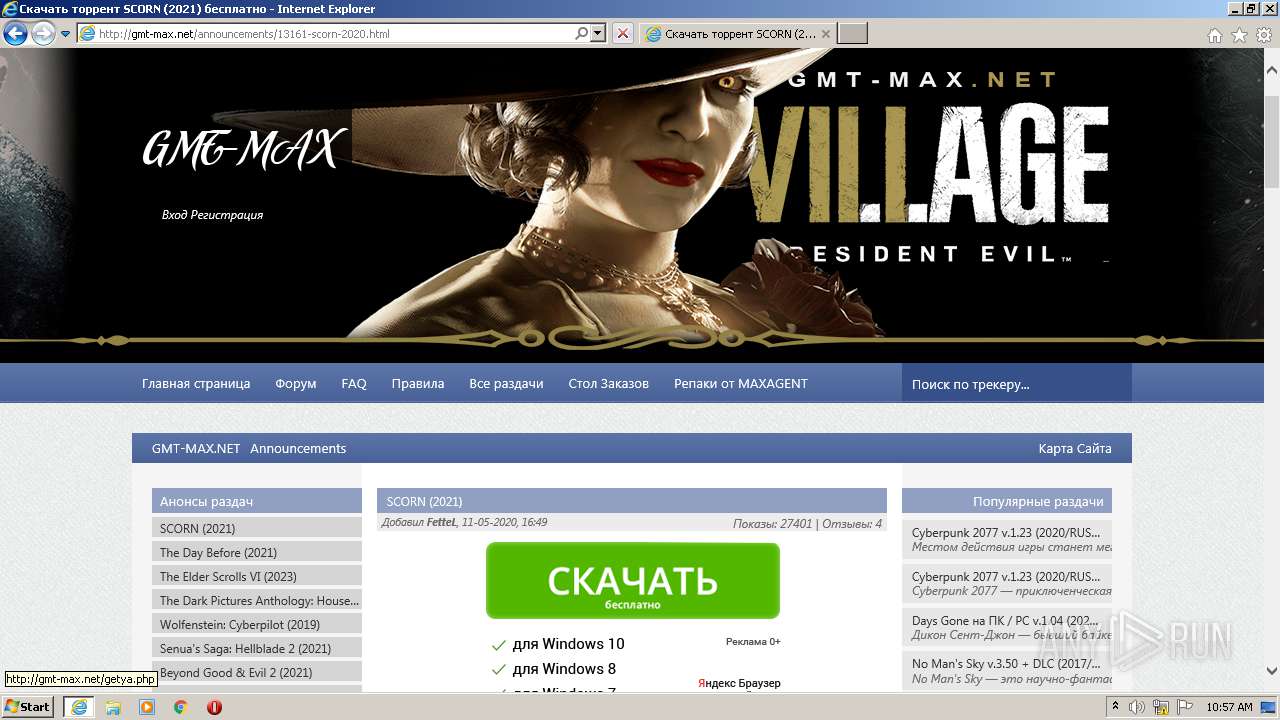Screen dimensions: 1280x720
Task: Stop loading with the red X button
Action: tap(623, 34)
